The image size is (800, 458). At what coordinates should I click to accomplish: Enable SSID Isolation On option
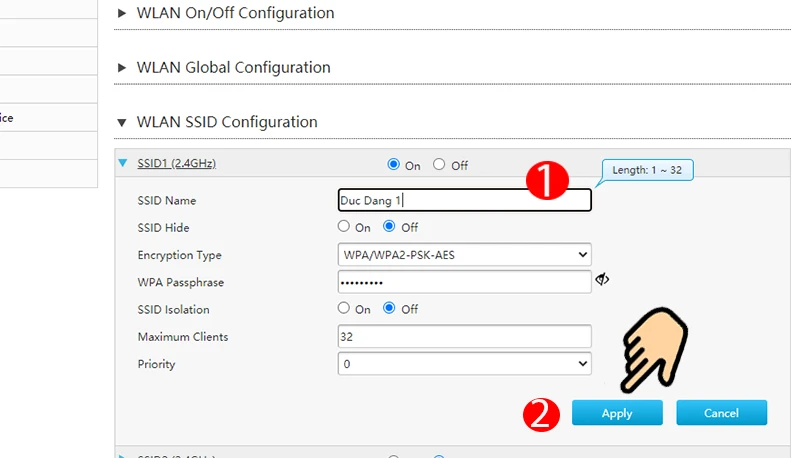point(345,309)
